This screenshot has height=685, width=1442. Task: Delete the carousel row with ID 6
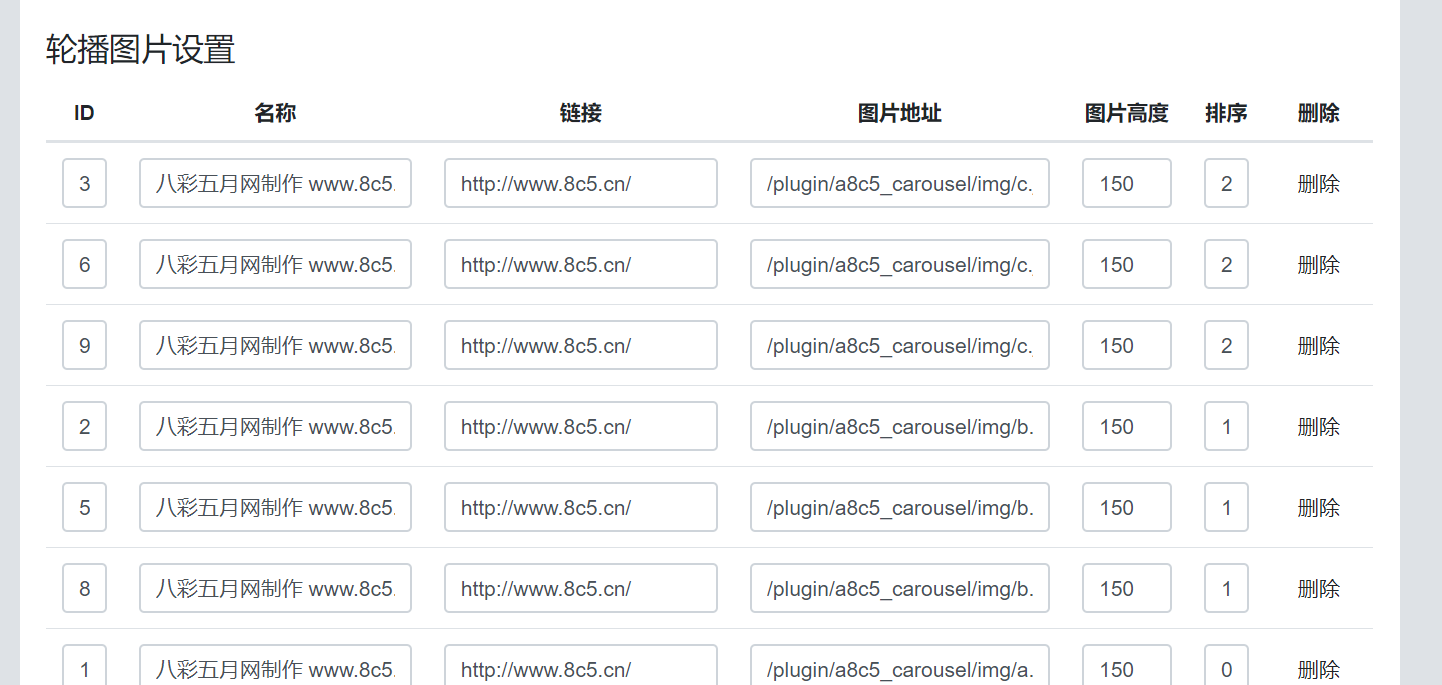1318,264
